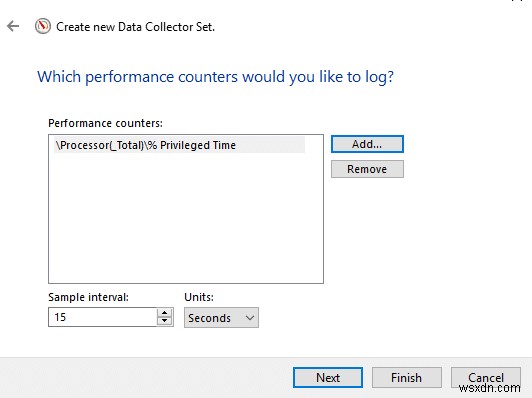Screen dimensions: 532x398
Task: Cancel the Data Collector Set wizard
Action: 486,378
